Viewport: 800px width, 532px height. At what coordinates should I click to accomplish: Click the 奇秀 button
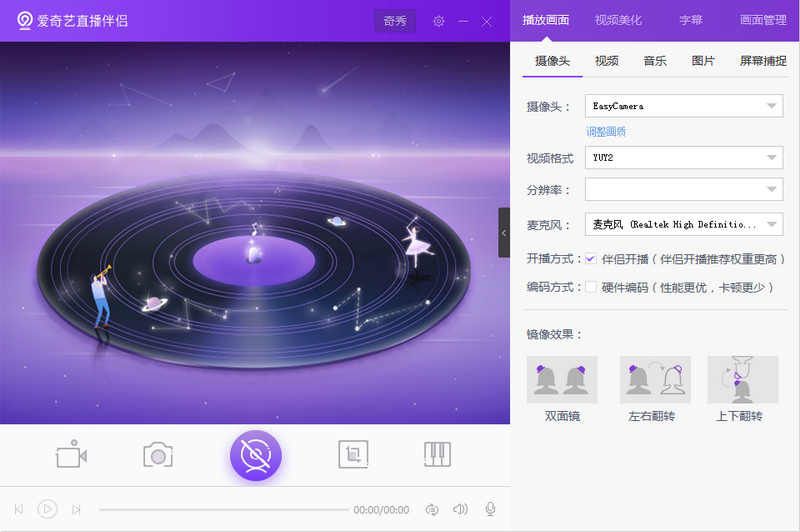[395, 21]
